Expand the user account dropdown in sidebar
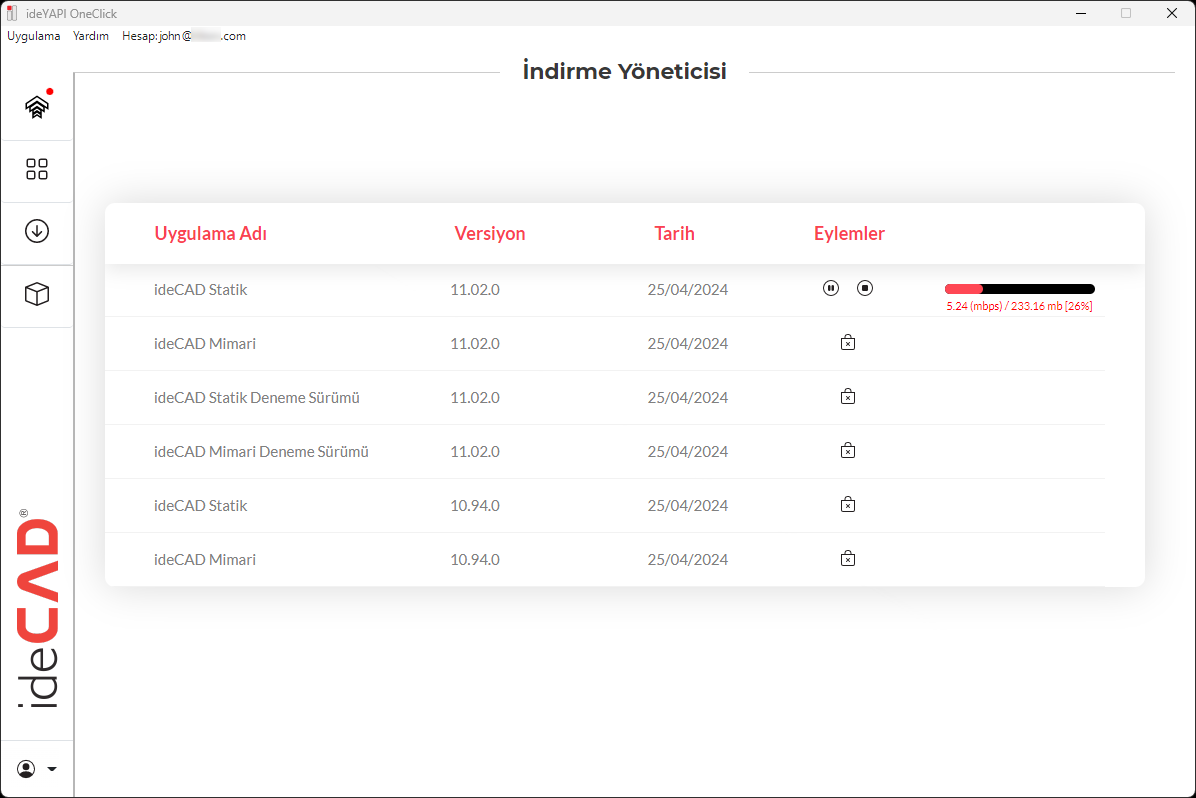This screenshot has height=798, width=1196. pos(37,769)
